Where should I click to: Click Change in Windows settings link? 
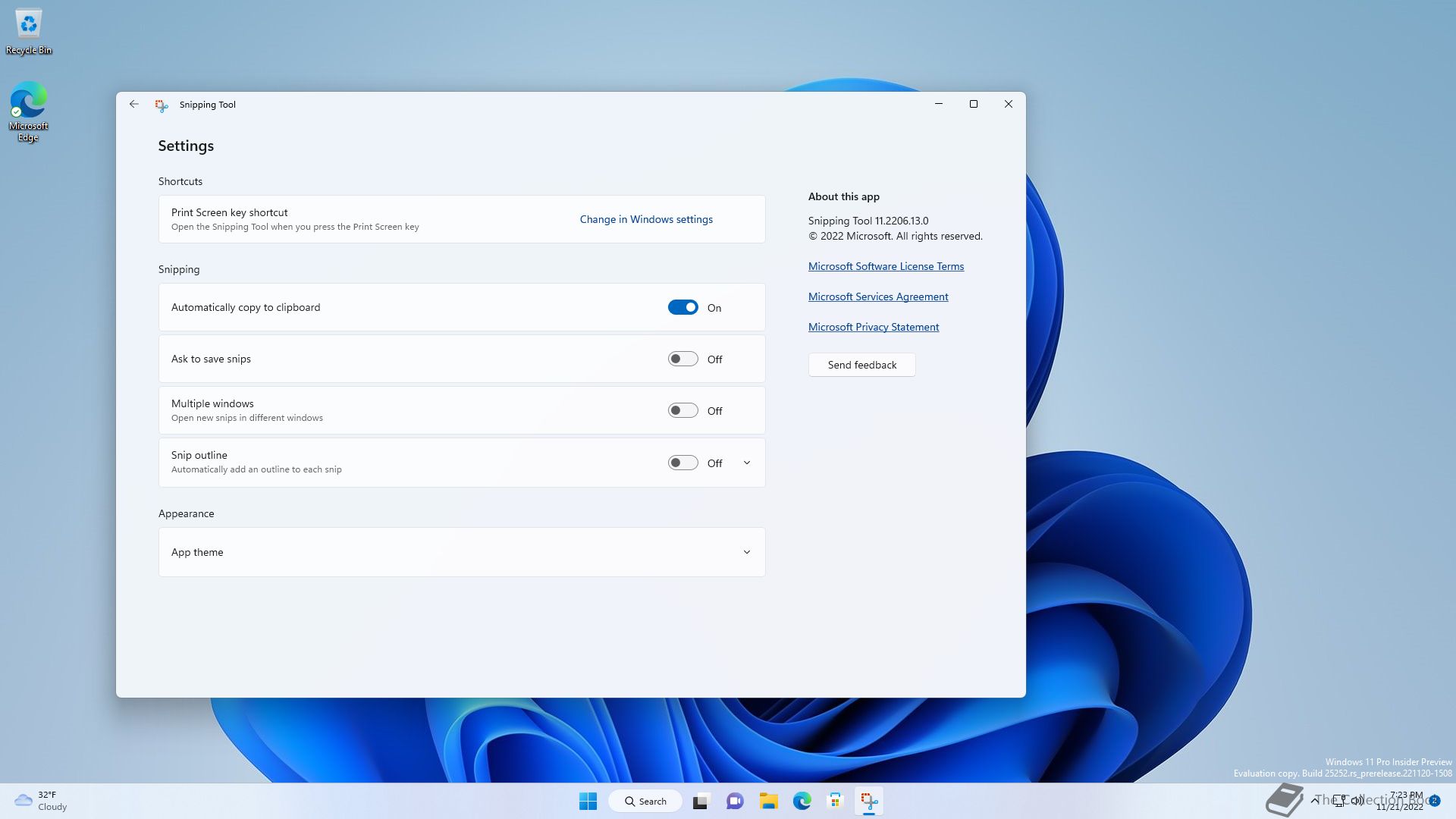[x=646, y=219]
